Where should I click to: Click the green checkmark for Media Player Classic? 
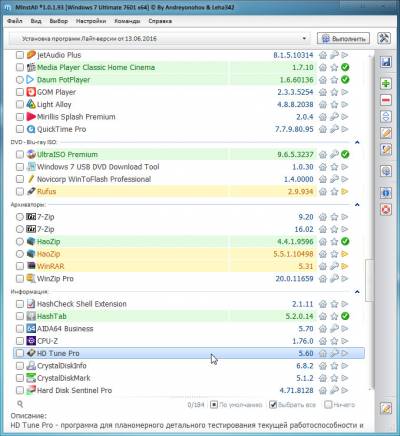345,67
